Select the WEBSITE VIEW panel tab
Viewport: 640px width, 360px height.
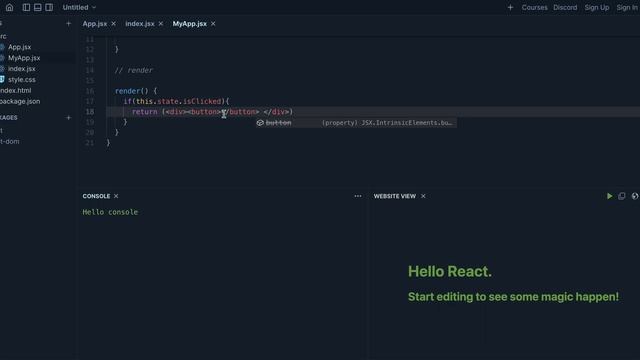pyautogui.click(x=395, y=196)
